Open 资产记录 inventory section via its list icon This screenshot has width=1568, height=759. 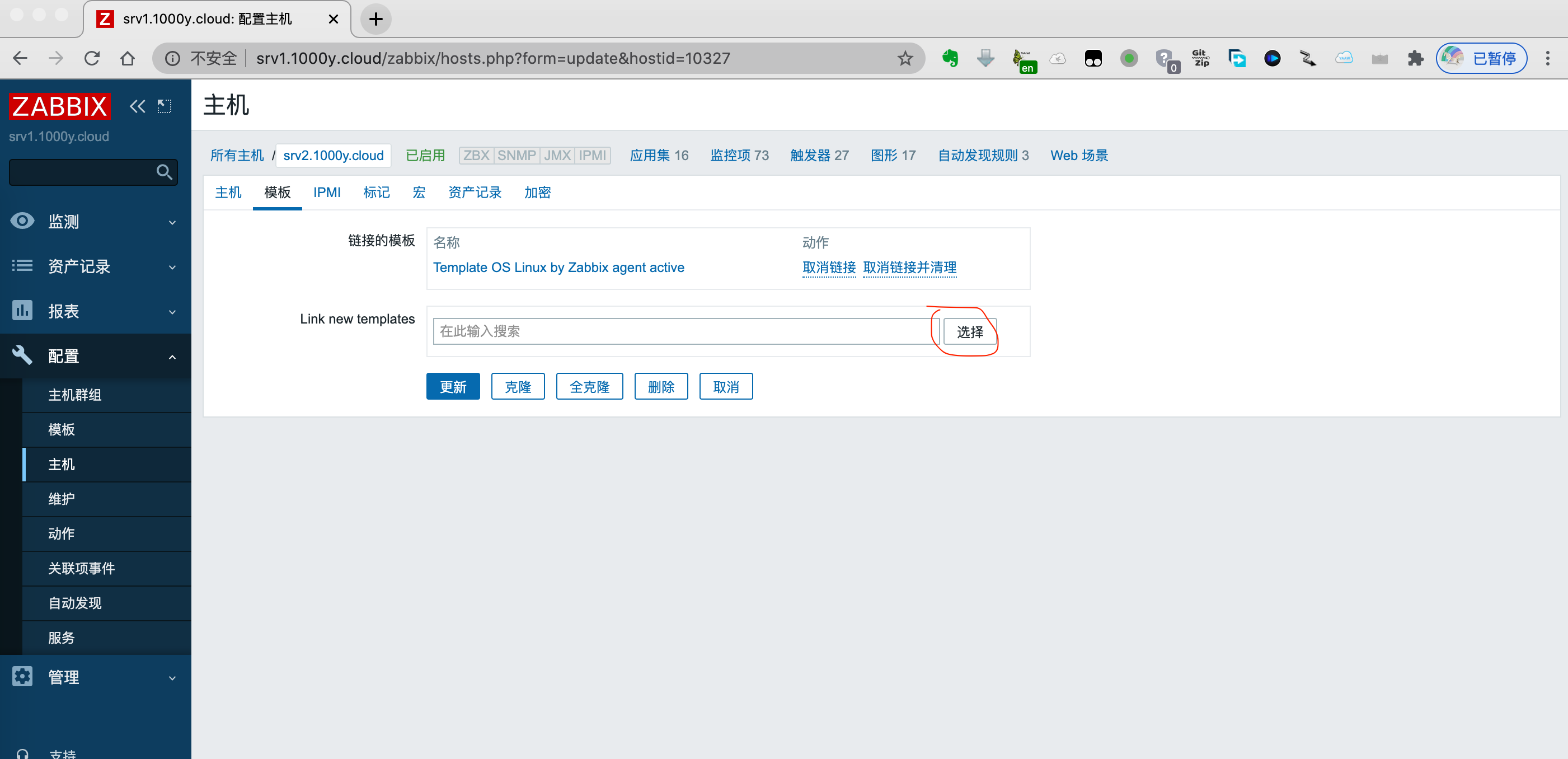click(22, 266)
